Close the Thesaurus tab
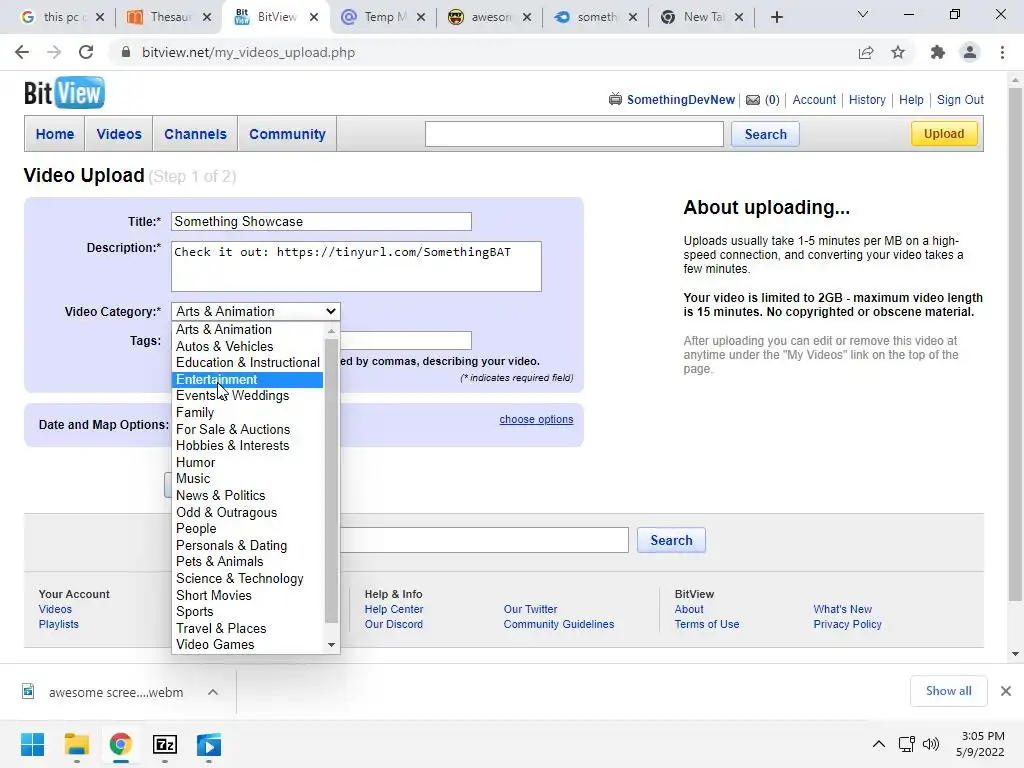This screenshot has height=768, width=1024. [x=207, y=17]
